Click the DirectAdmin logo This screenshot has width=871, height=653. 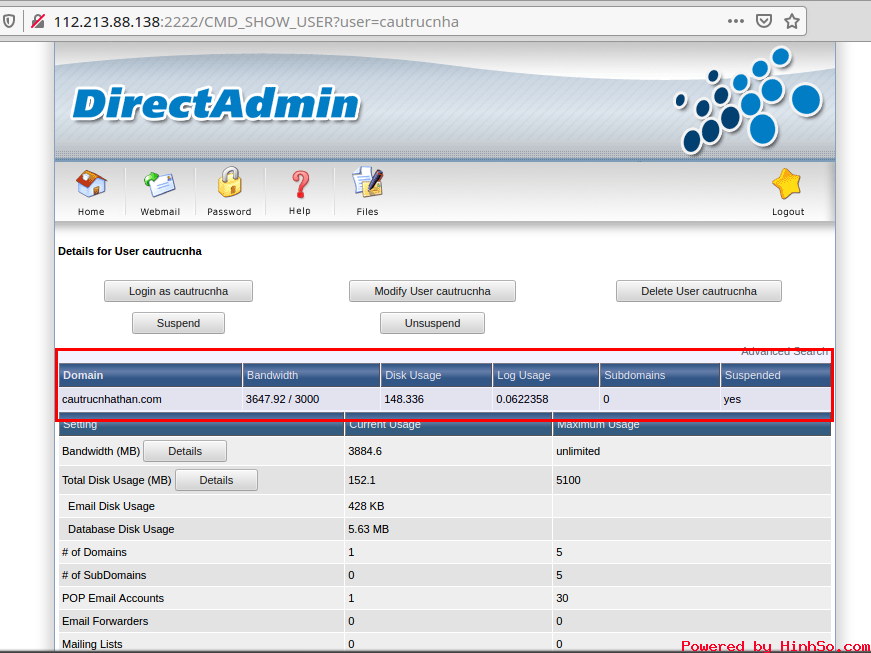(217, 104)
